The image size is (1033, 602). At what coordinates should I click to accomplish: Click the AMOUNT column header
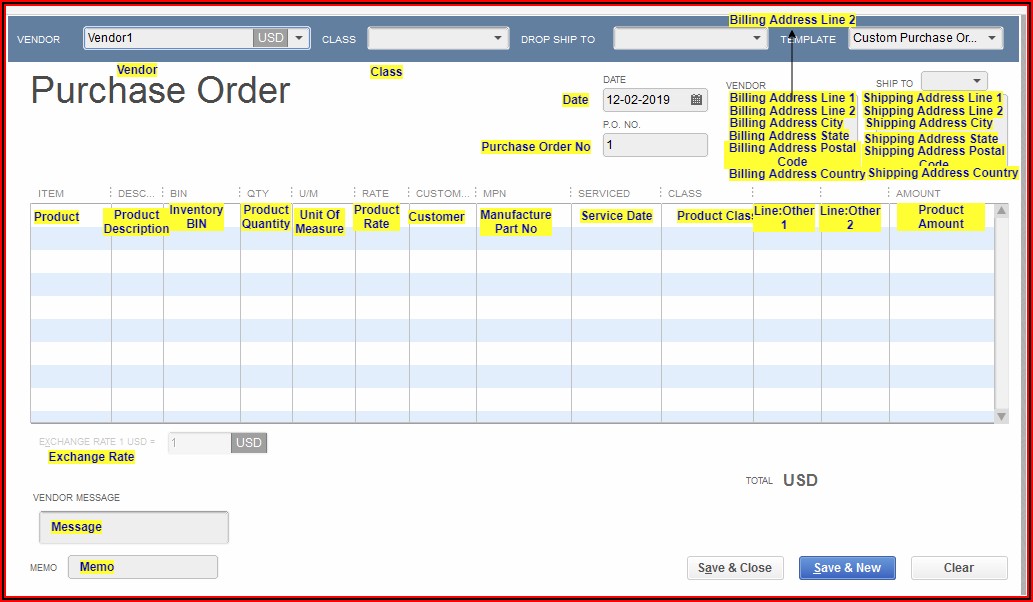pyautogui.click(x=918, y=193)
